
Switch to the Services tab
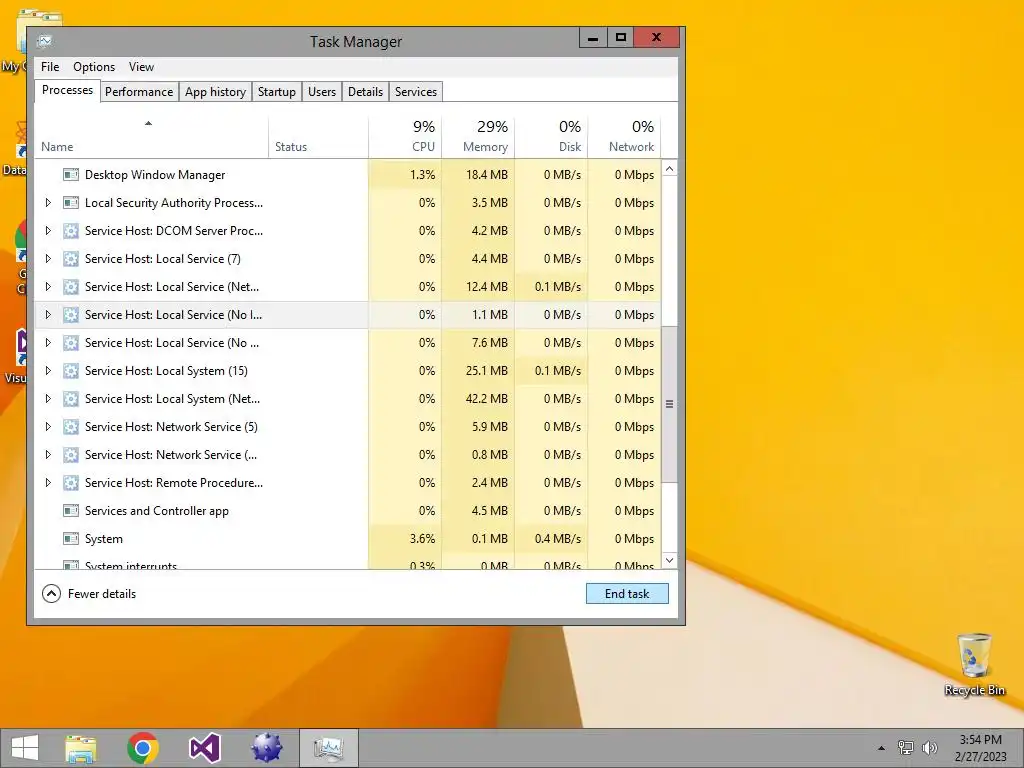(416, 92)
